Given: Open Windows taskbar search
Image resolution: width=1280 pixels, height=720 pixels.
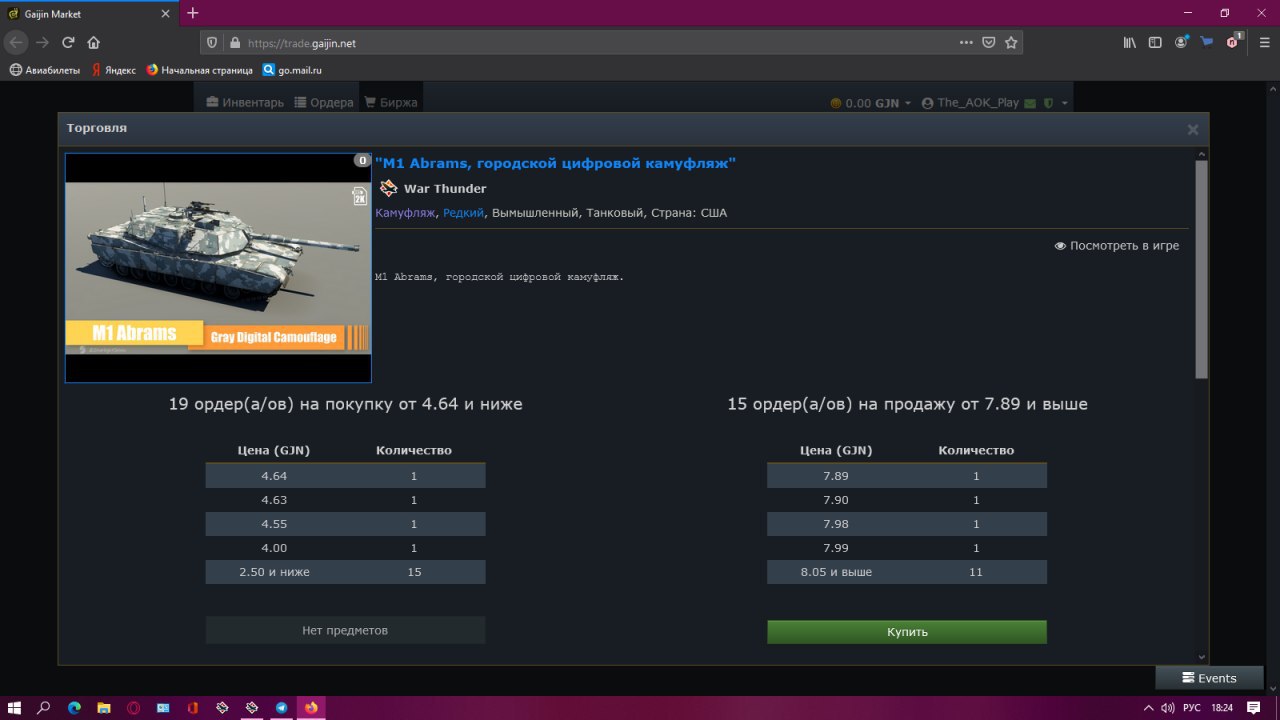Looking at the screenshot, I should [x=44, y=707].
